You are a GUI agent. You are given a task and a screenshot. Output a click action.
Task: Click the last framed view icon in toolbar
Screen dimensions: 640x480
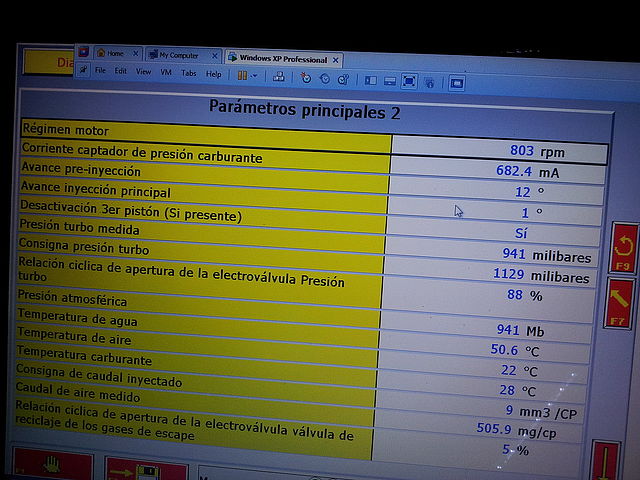tap(458, 82)
